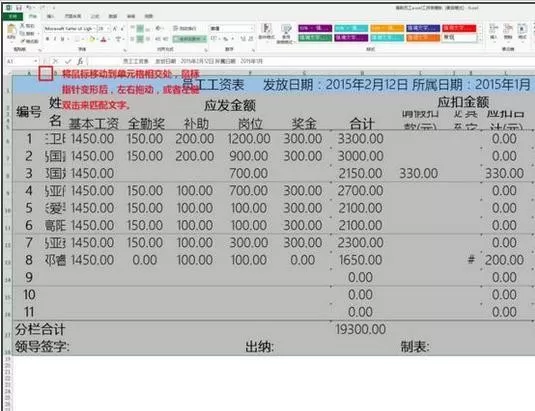Viewport: 535px width, 411px height.
Task: Delete cells from the Cells group
Action: click(508, 32)
